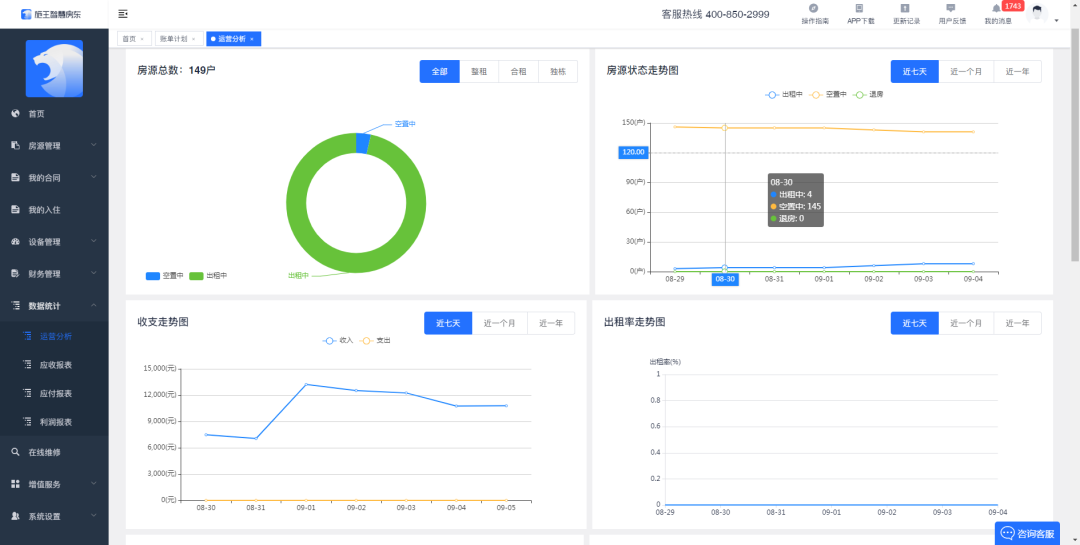Click the APP下载 download icon
Viewport: 1080px width, 545px height.
[x=860, y=8]
